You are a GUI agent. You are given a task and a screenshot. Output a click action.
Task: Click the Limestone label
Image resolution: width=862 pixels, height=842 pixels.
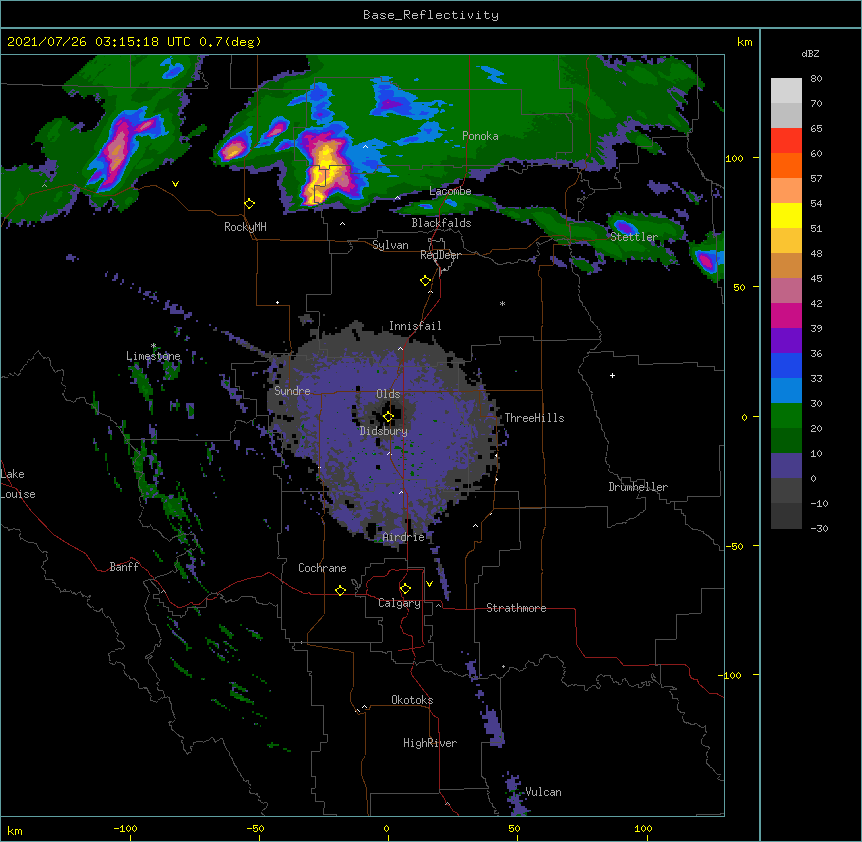pos(153,356)
